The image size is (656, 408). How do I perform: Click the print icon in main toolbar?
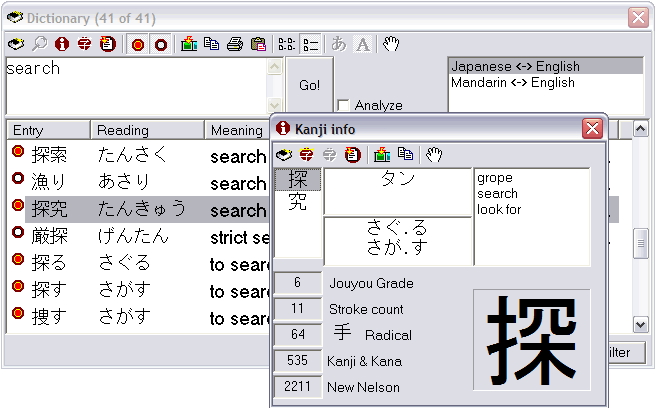(233, 44)
